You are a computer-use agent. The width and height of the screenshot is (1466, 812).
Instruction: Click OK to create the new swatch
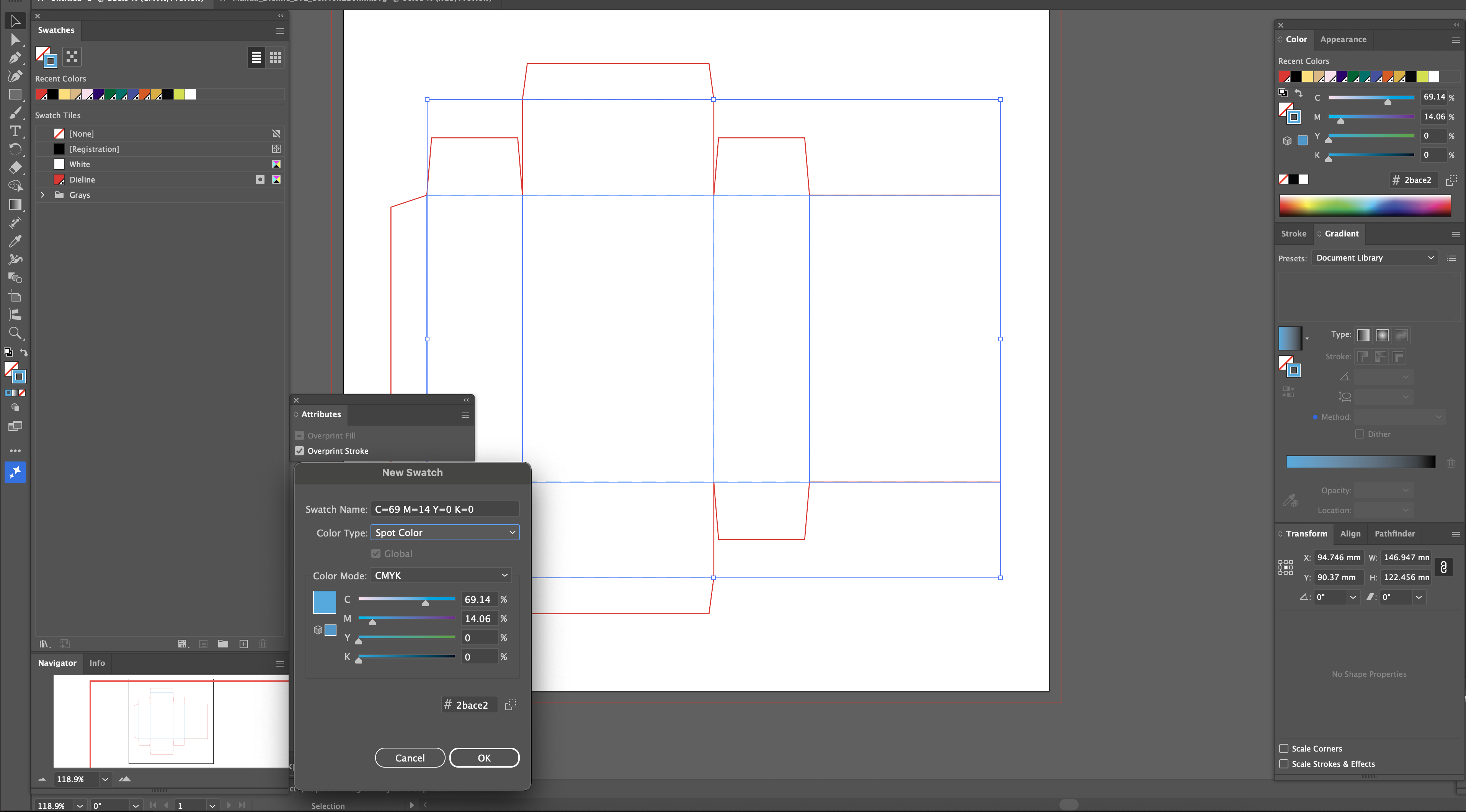click(484, 757)
